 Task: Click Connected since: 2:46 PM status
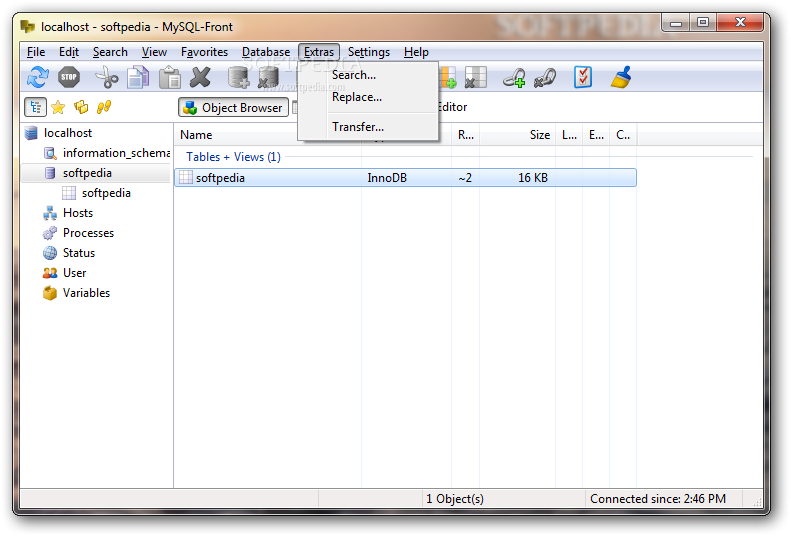pos(658,499)
